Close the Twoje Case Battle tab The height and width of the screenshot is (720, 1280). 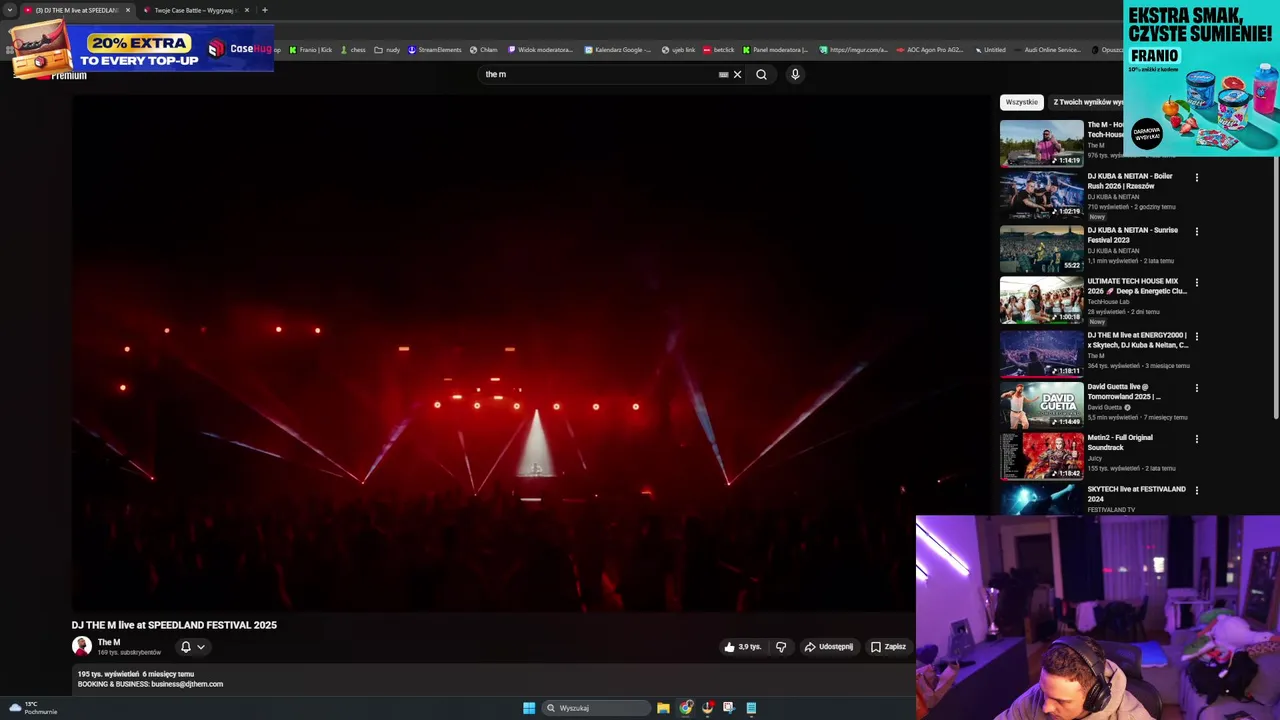(x=247, y=10)
